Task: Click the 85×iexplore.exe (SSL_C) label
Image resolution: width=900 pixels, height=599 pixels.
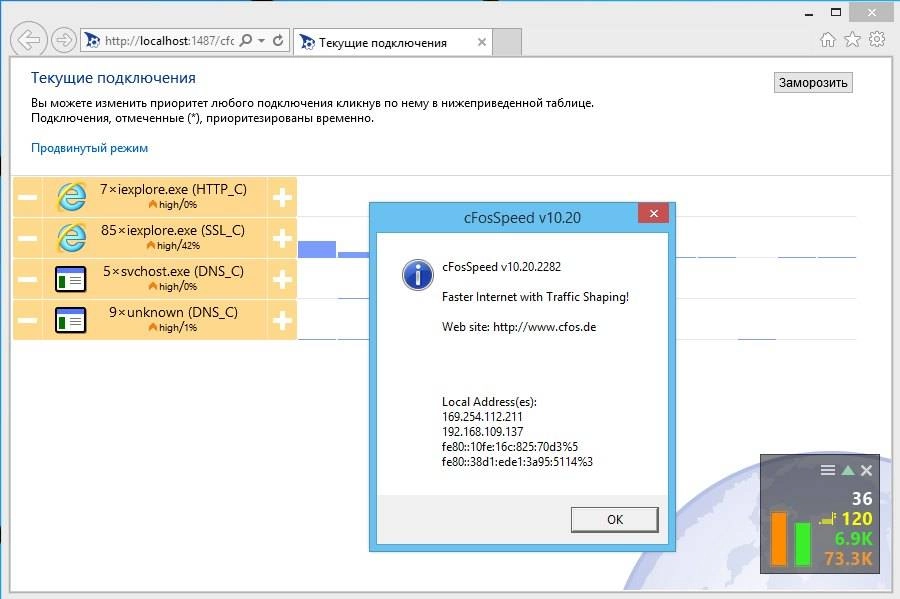Action: 173,230
